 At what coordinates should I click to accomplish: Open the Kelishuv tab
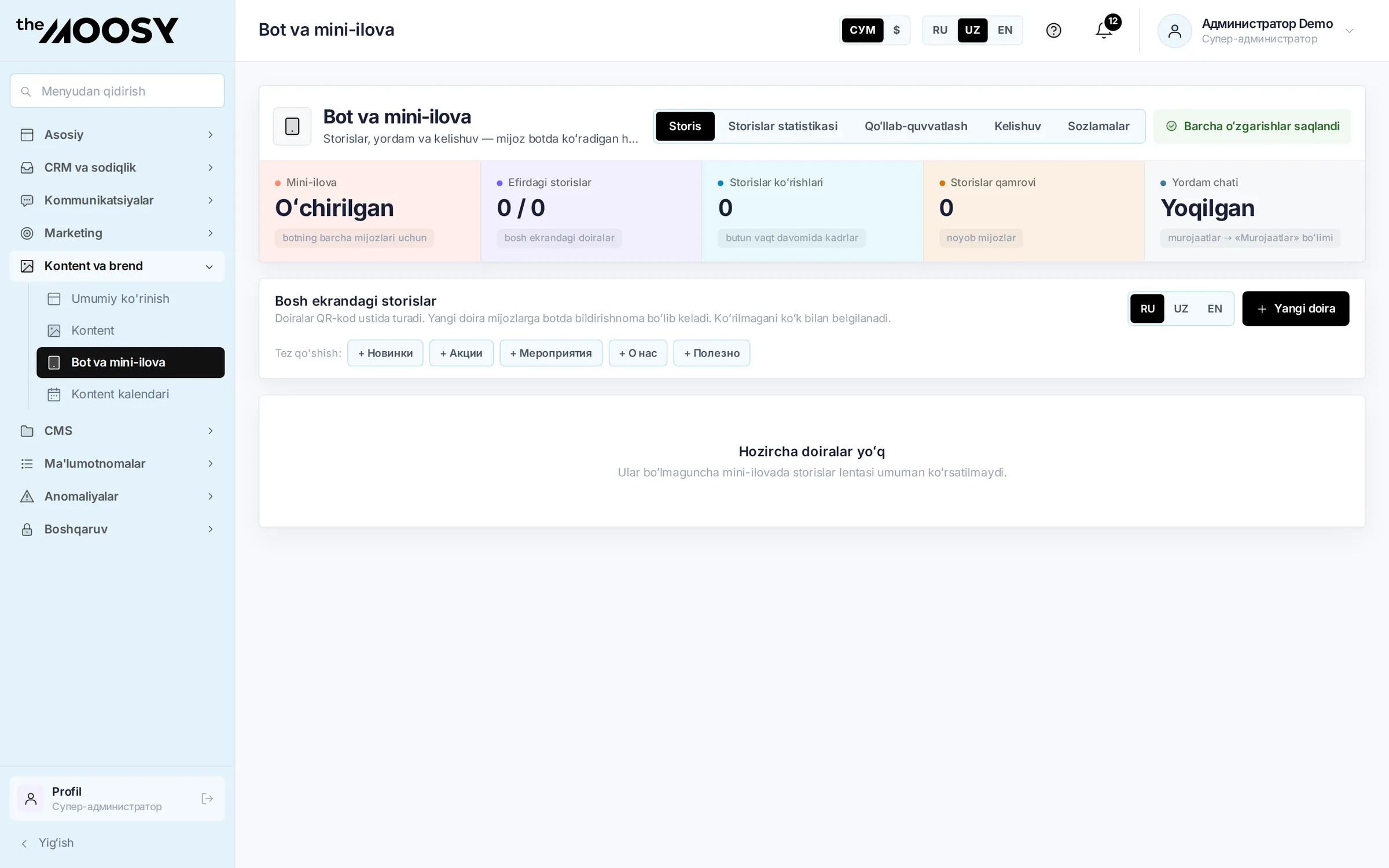1017,126
